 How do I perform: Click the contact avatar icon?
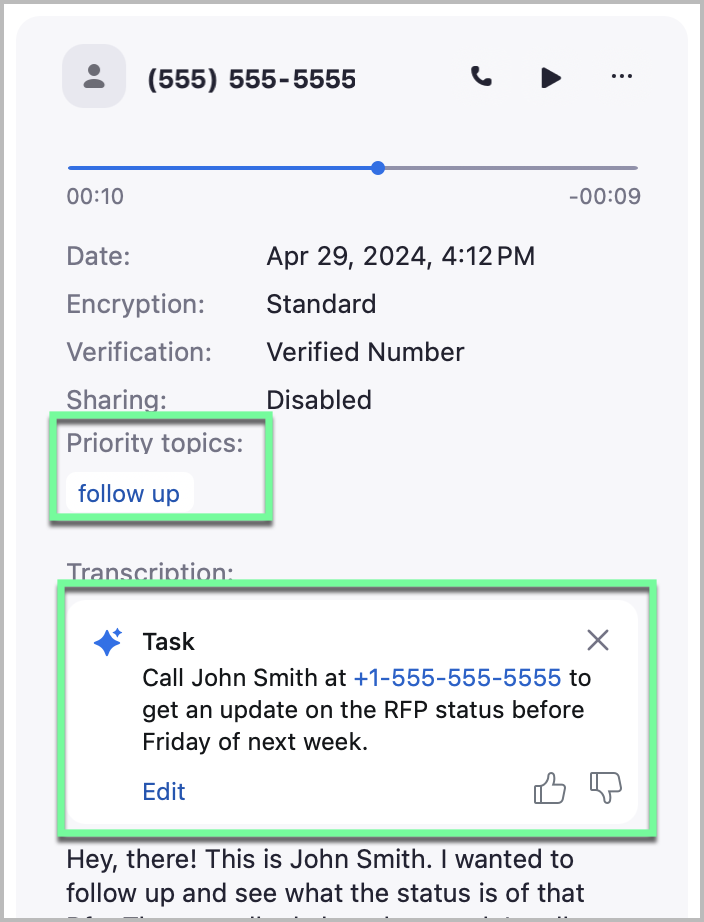point(94,77)
